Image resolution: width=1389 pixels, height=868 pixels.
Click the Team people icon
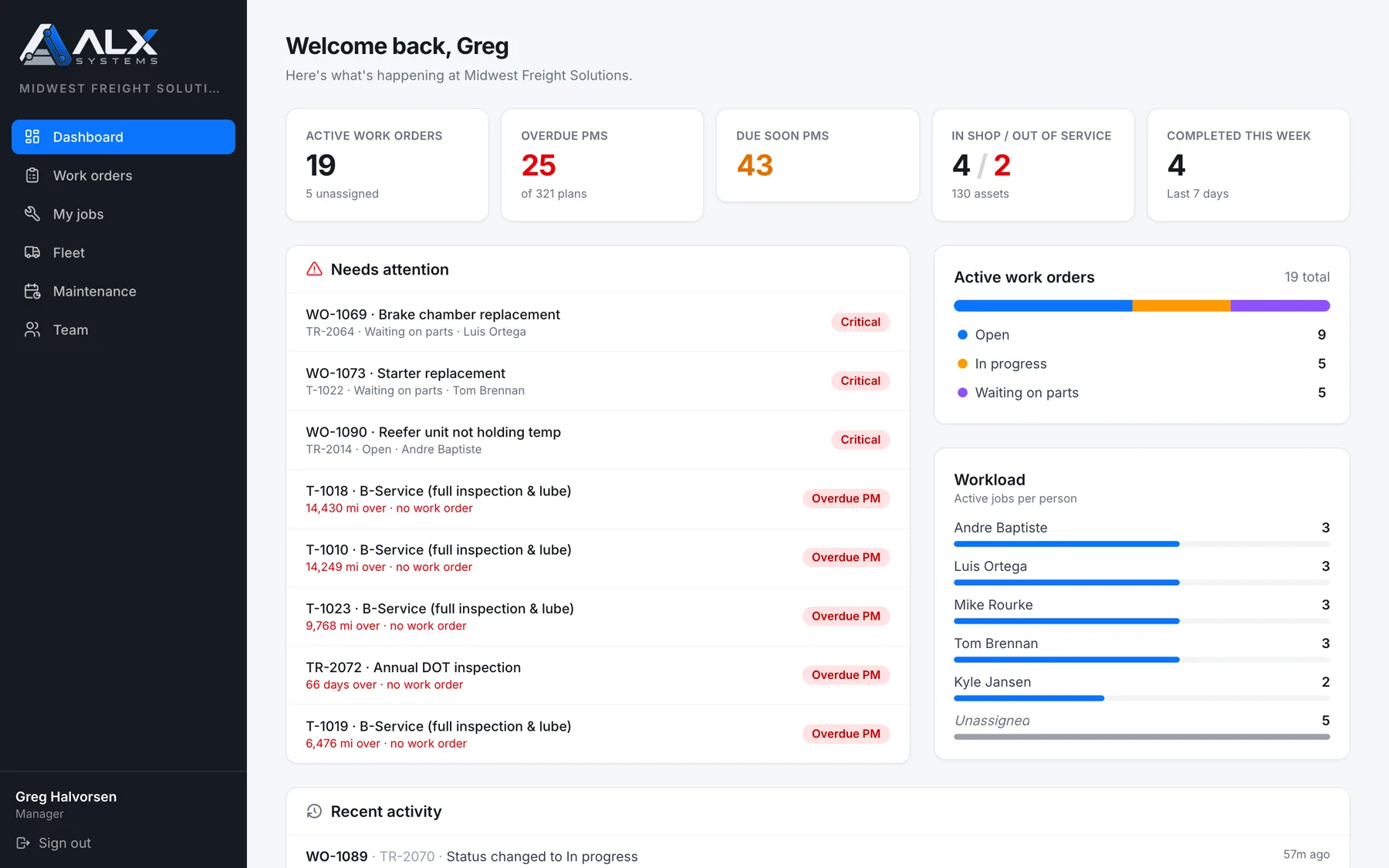(32, 329)
